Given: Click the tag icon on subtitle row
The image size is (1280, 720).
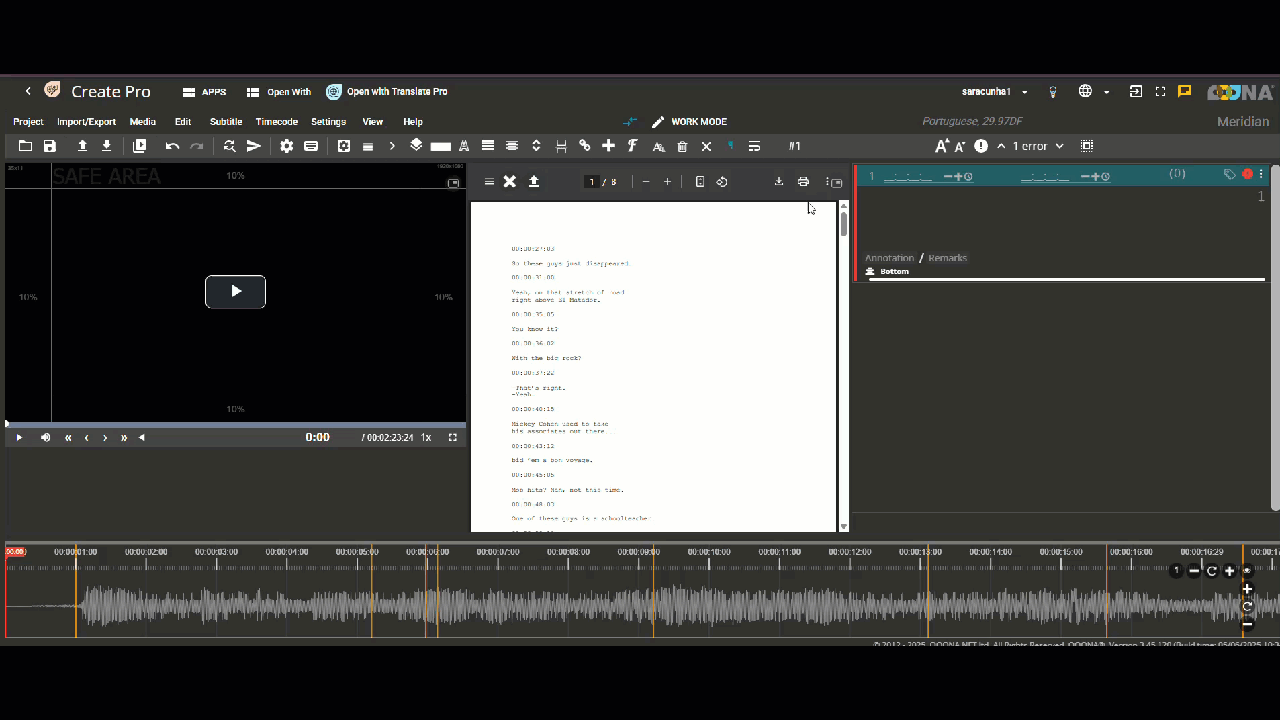Looking at the screenshot, I should pos(1229,175).
